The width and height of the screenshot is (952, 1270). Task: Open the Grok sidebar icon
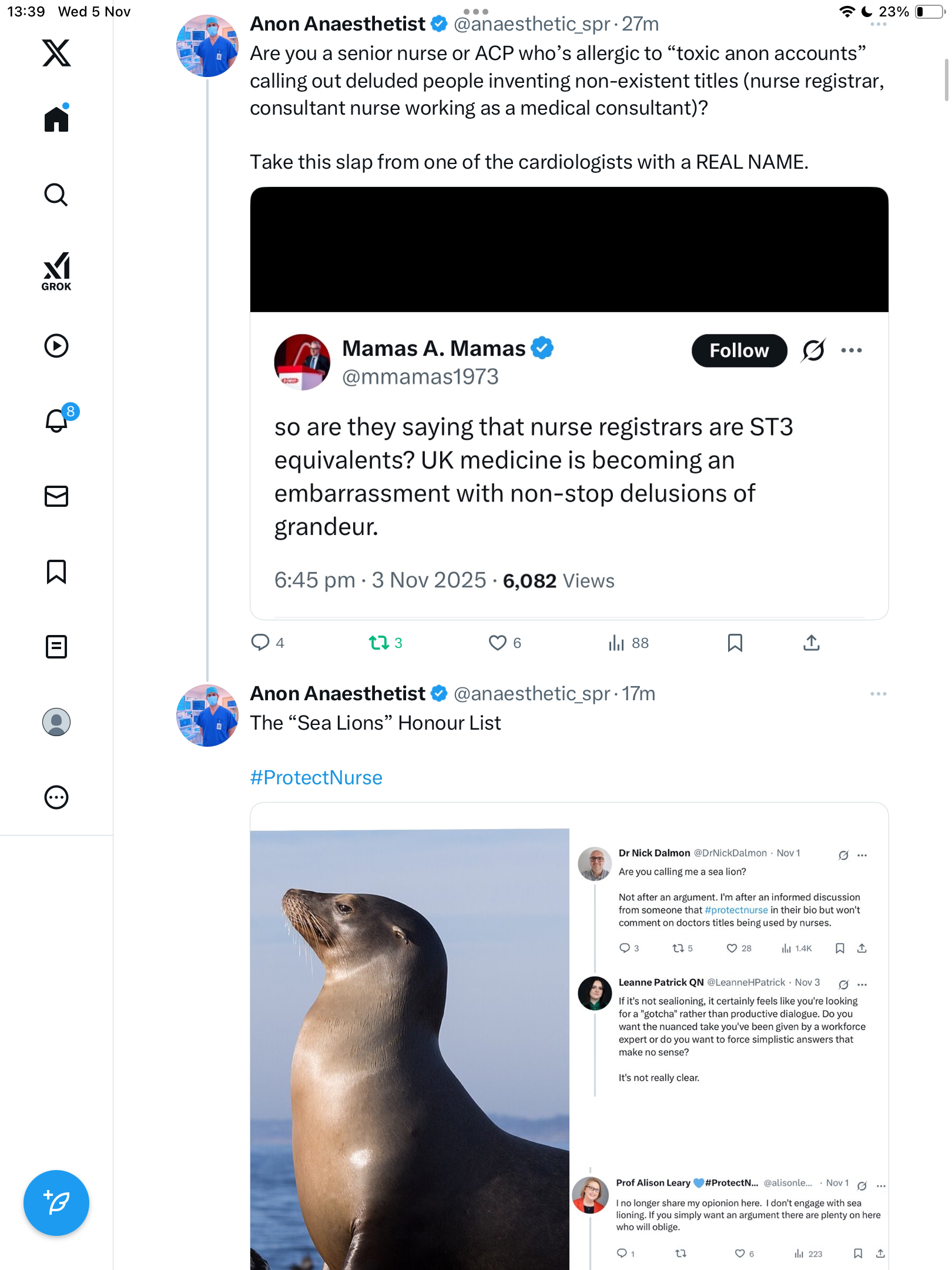56,272
